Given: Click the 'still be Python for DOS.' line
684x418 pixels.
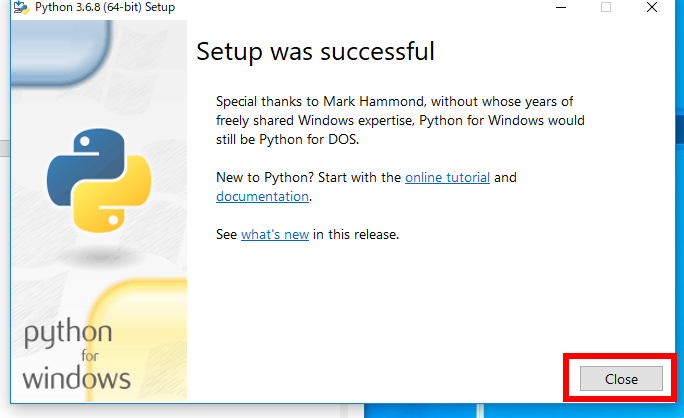Looking at the screenshot, I should (287, 140).
